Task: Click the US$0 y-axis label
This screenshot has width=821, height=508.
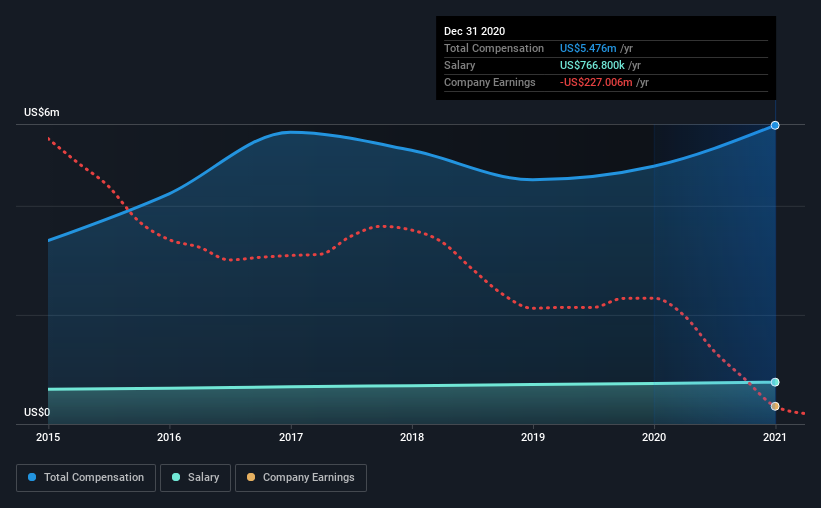Action: click(x=37, y=413)
